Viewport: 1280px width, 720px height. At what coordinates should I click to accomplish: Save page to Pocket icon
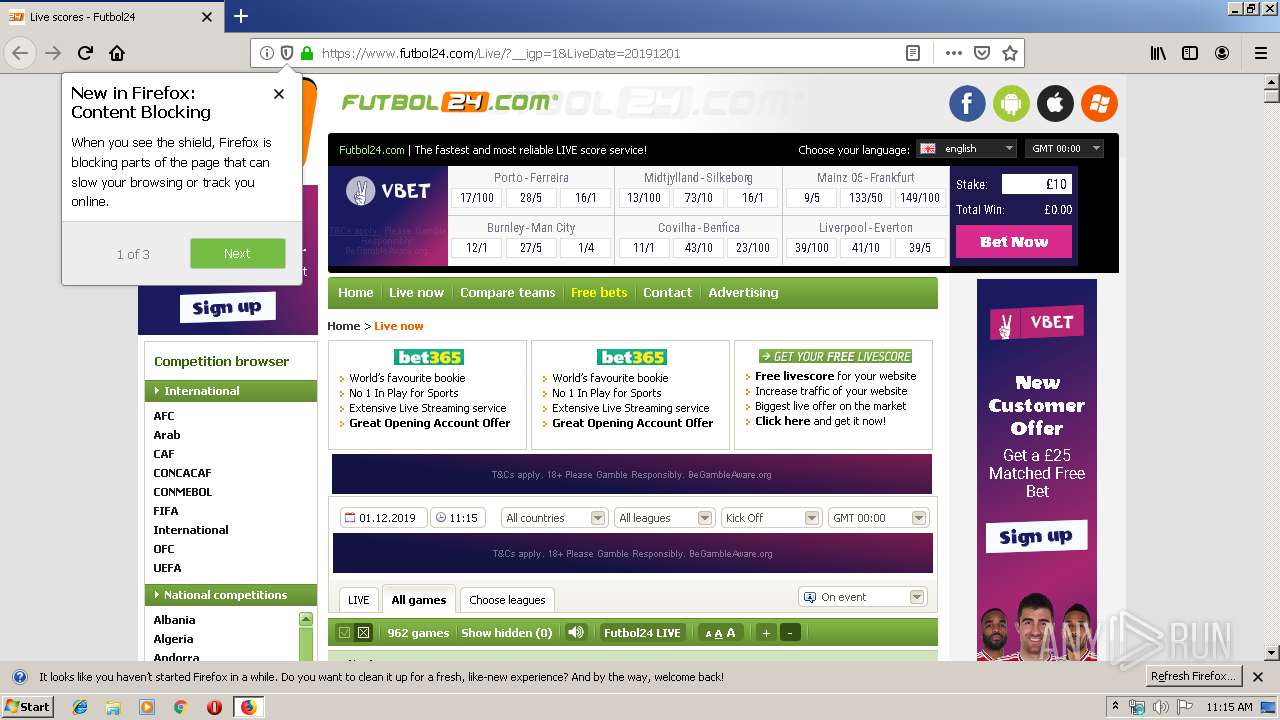[982, 53]
